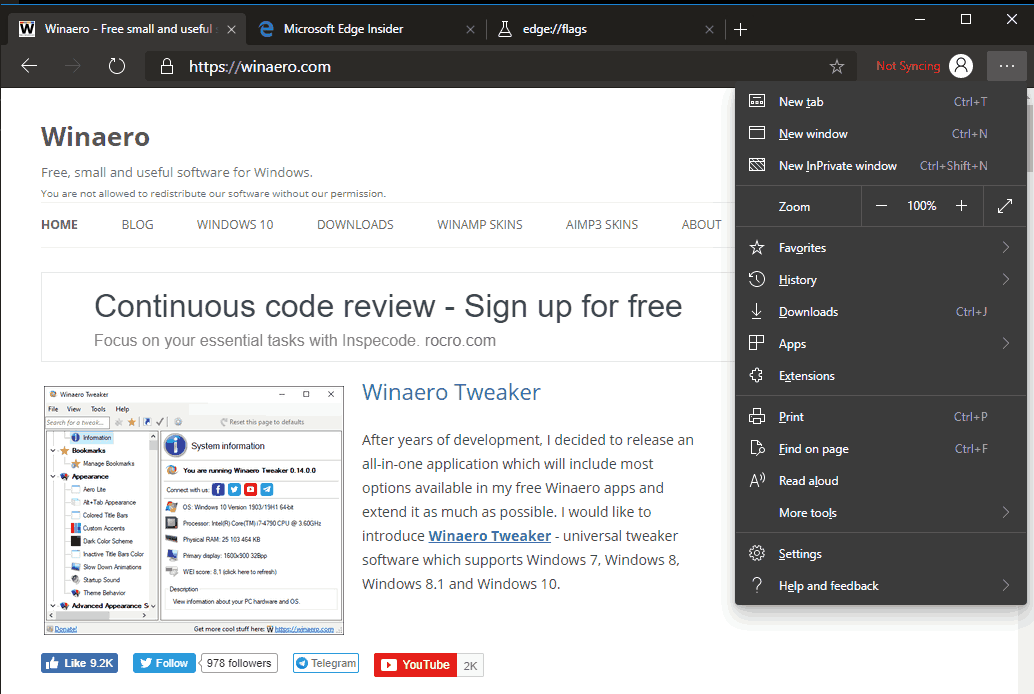Increase zoom with plus button
Image resolution: width=1034 pixels, height=694 pixels.
[961, 206]
